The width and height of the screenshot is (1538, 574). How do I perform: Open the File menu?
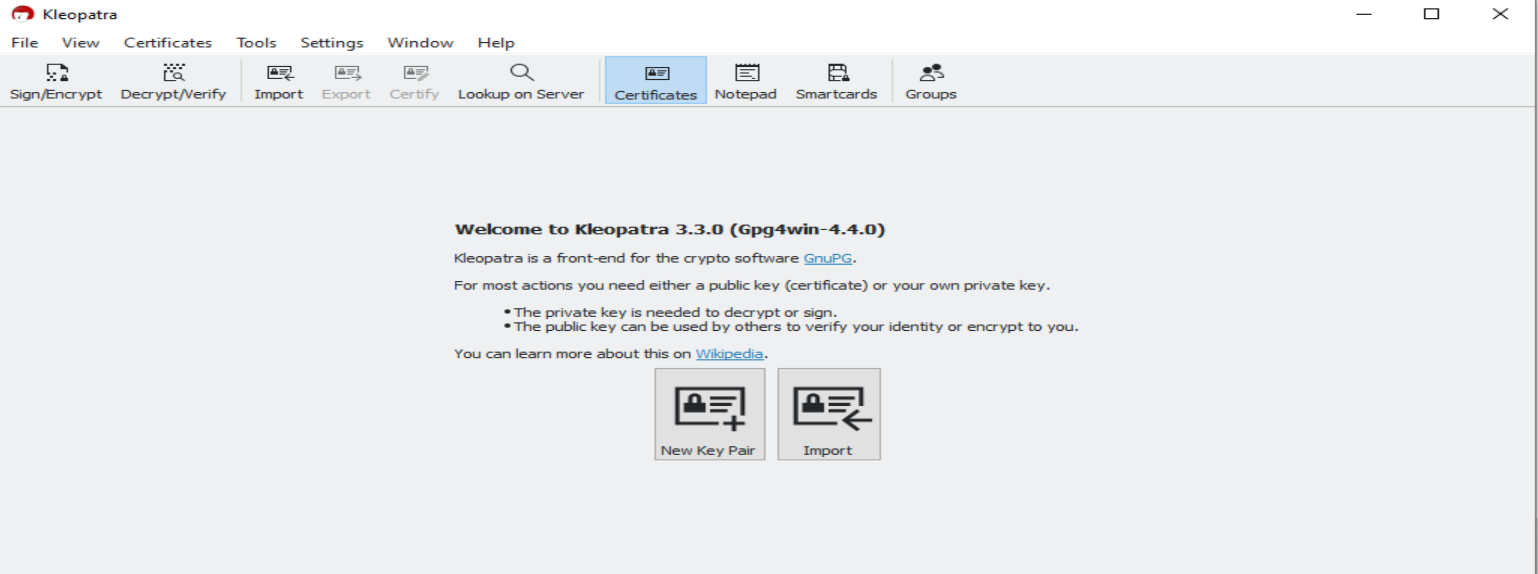[24, 43]
